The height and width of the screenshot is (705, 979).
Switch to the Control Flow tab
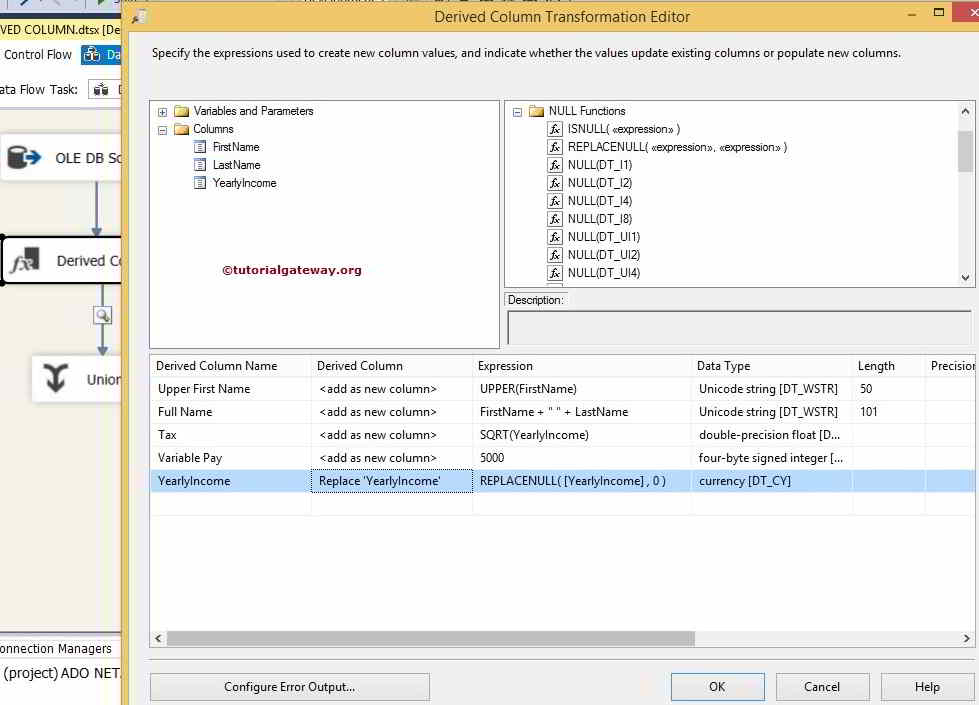click(37, 55)
